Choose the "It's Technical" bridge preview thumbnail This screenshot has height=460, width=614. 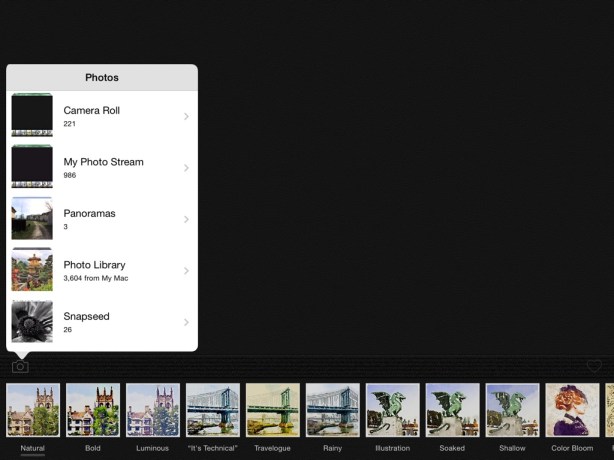(213, 410)
